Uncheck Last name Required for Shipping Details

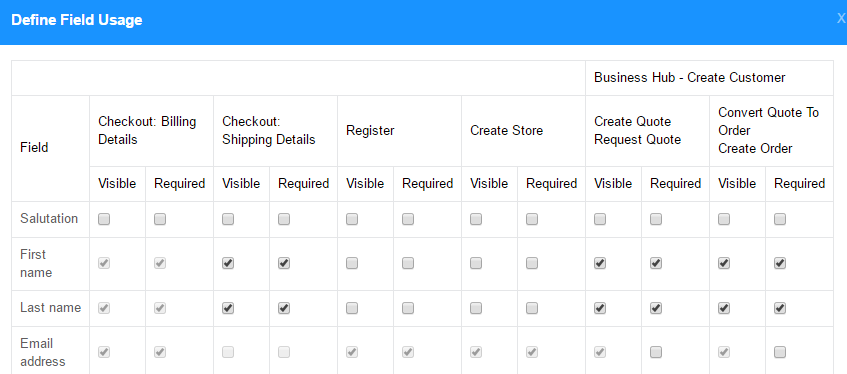pyautogui.click(x=284, y=308)
